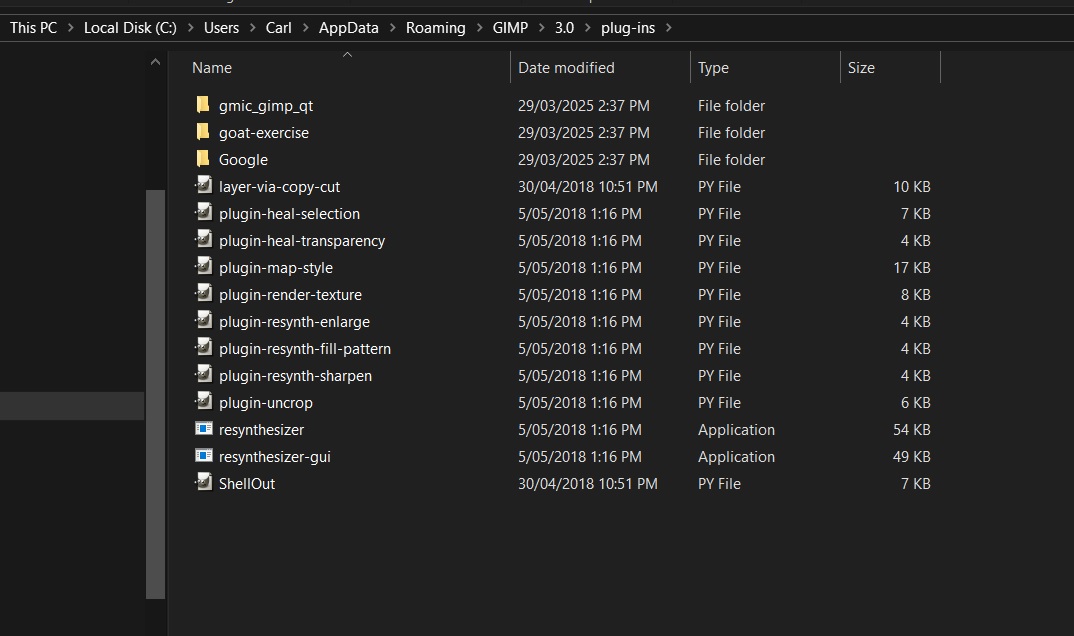Click the resynthesizer-gui application icon
Screen dimensions: 1074x636
tap(203, 456)
